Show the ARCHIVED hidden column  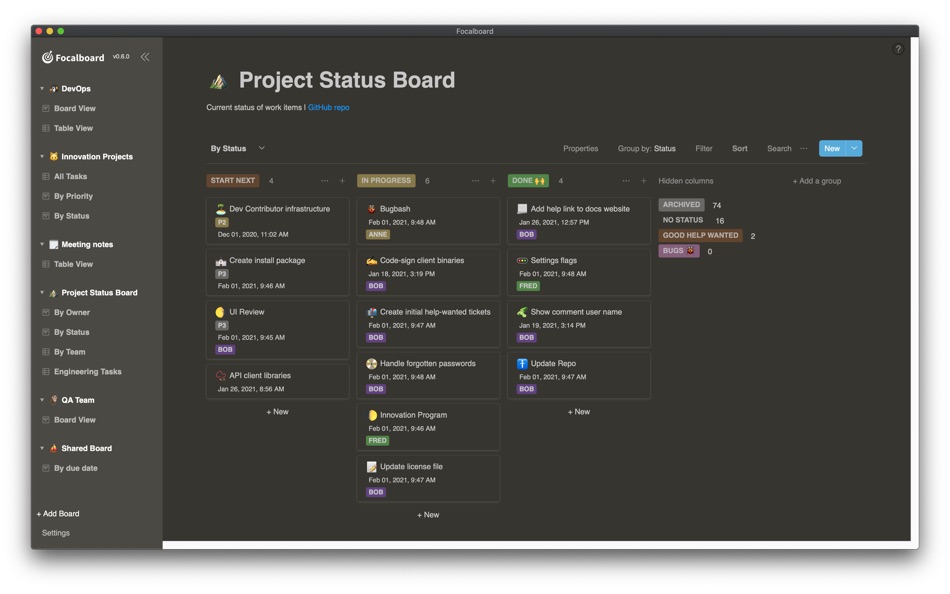pyautogui.click(x=681, y=204)
